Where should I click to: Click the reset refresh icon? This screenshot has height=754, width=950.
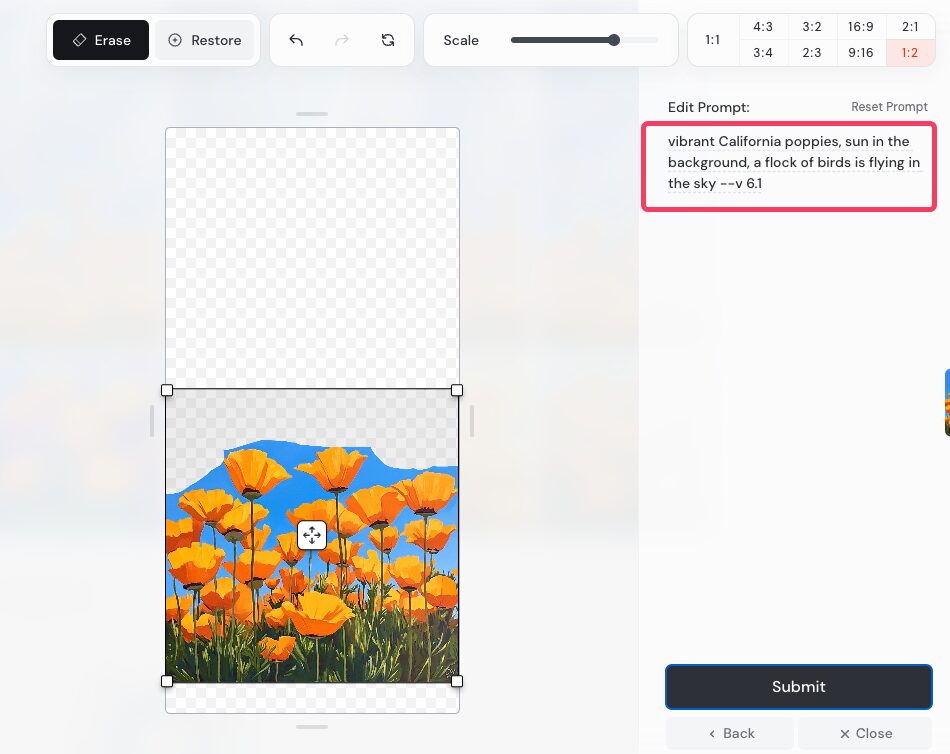click(x=388, y=40)
